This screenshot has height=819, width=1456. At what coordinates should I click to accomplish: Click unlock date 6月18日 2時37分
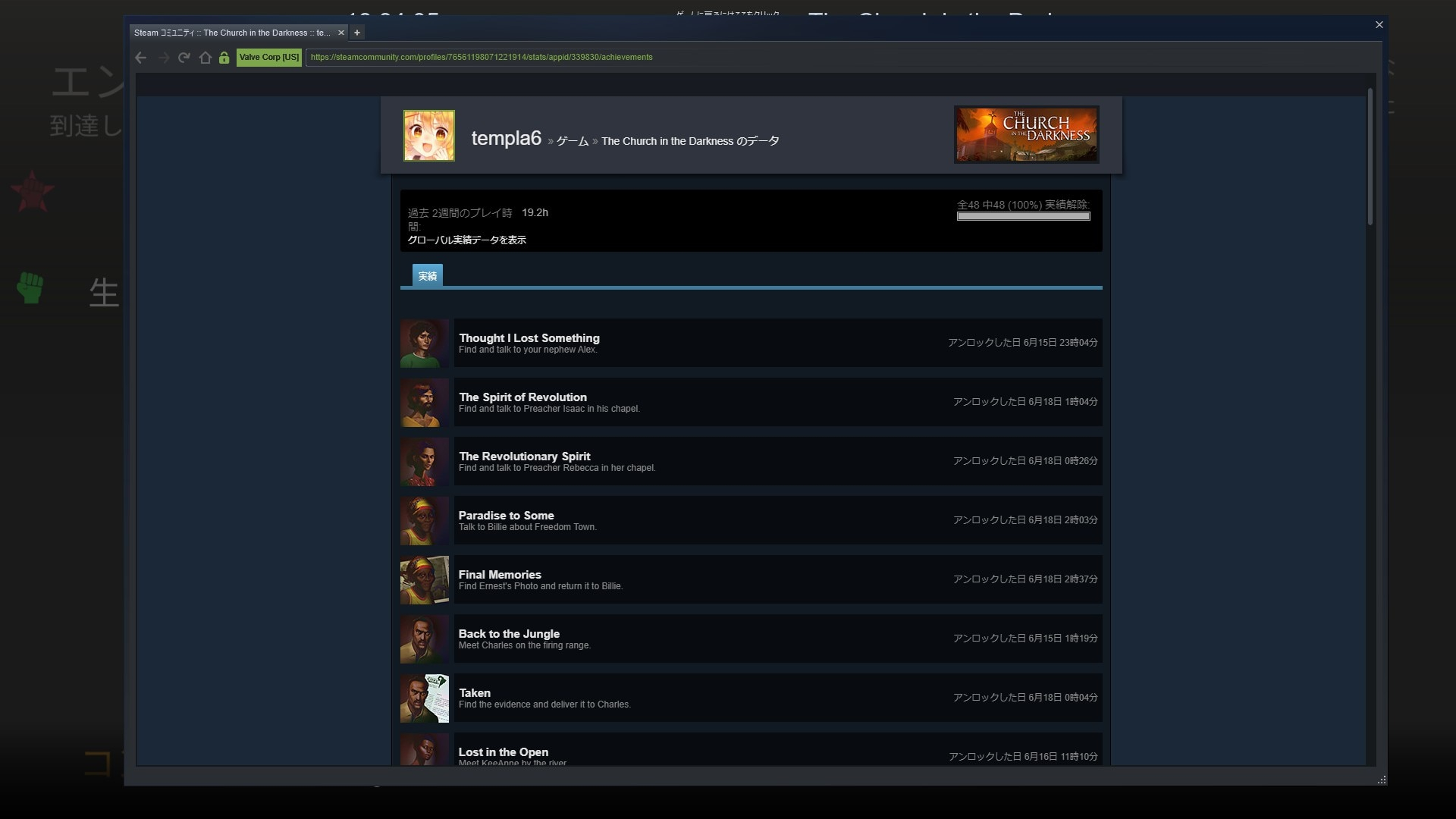(1025, 579)
